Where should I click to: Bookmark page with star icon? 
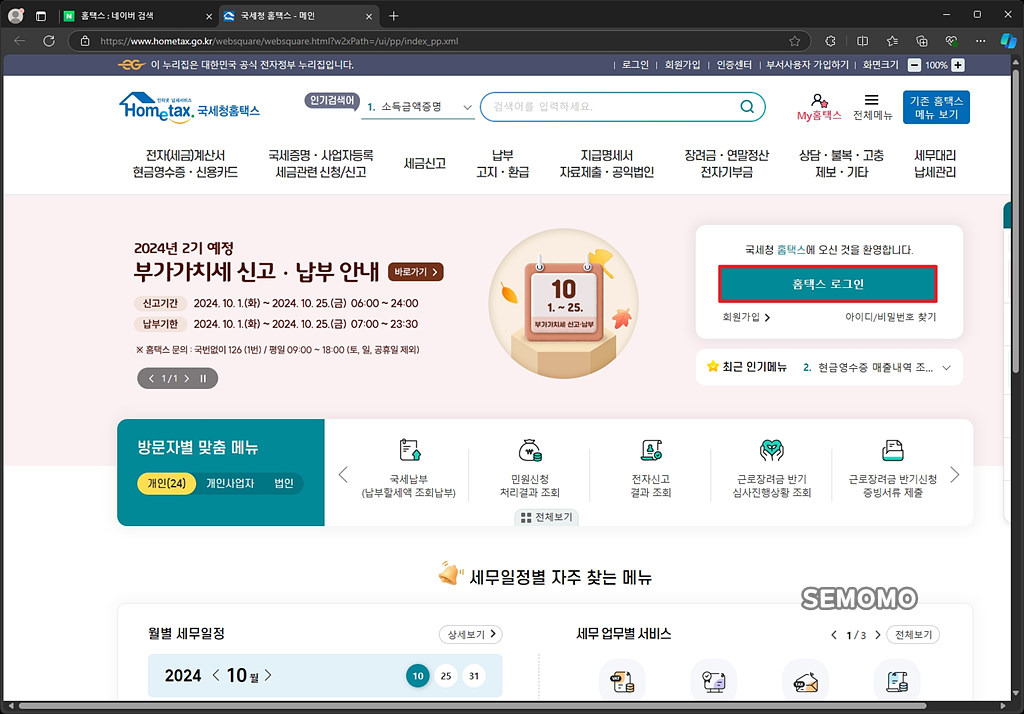(x=794, y=41)
